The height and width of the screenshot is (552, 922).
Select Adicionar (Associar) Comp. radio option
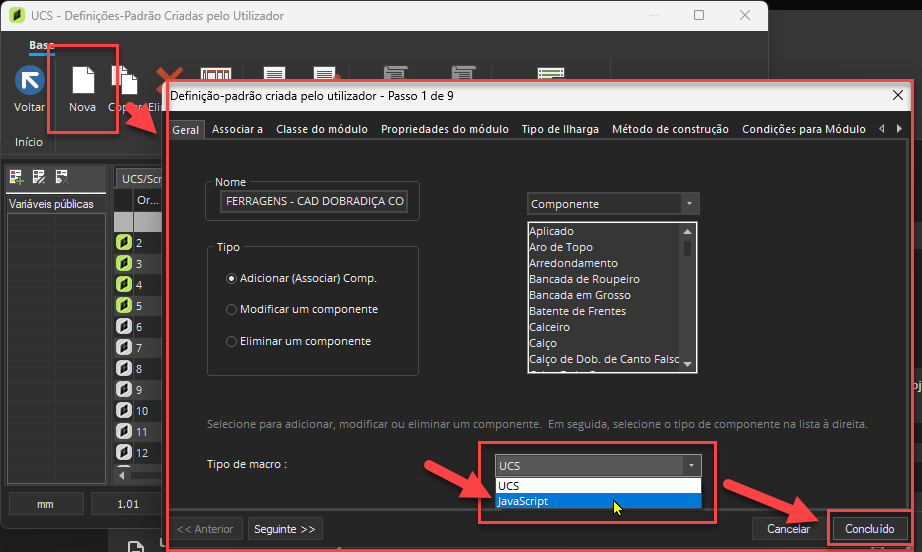pos(233,279)
